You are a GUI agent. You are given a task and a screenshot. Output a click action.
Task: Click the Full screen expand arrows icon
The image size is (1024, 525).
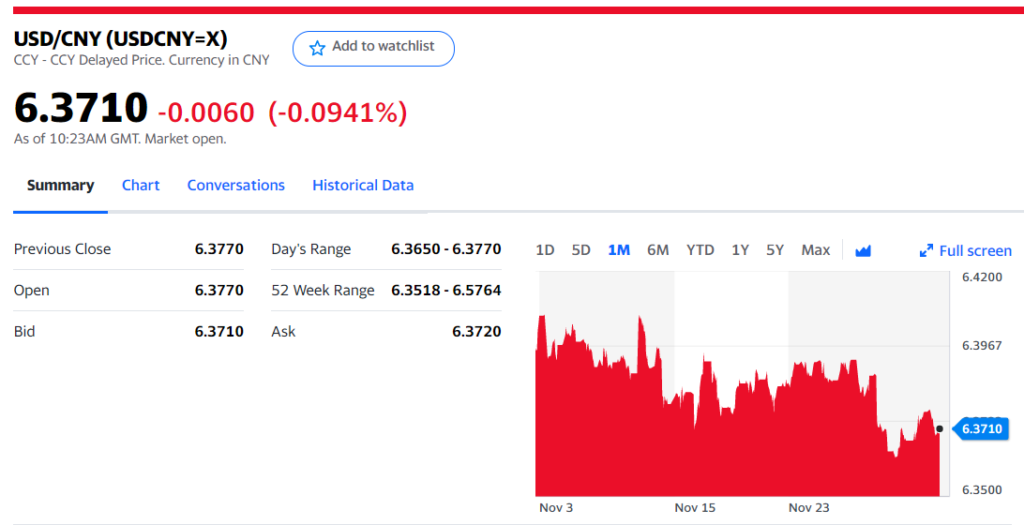click(x=926, y=251)
